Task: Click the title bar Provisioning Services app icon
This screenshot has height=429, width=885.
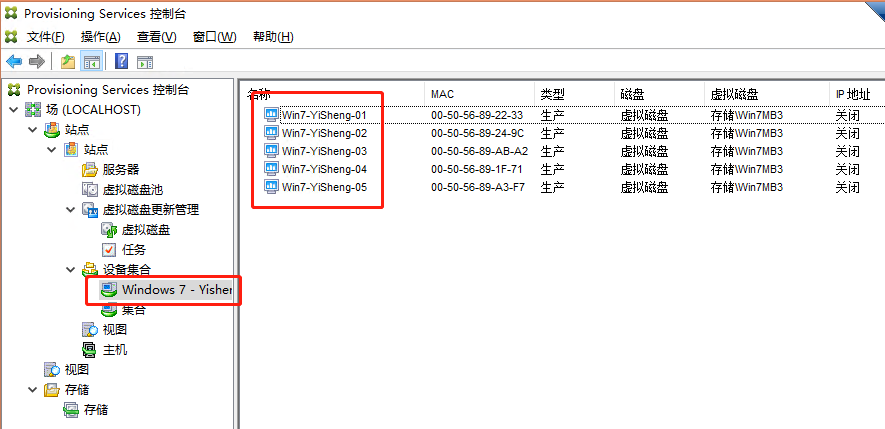Action: [x=11, y=14]
